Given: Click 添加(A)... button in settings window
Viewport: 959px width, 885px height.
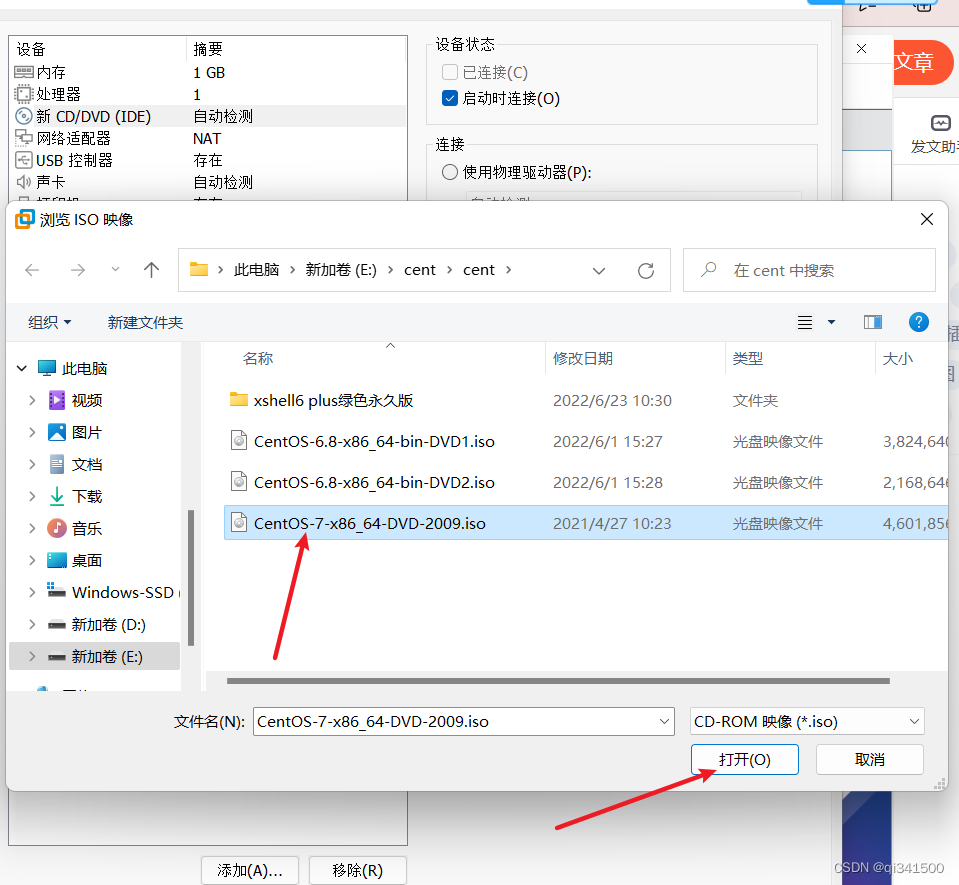Looking at the screenshot, I should coord(250,870).
